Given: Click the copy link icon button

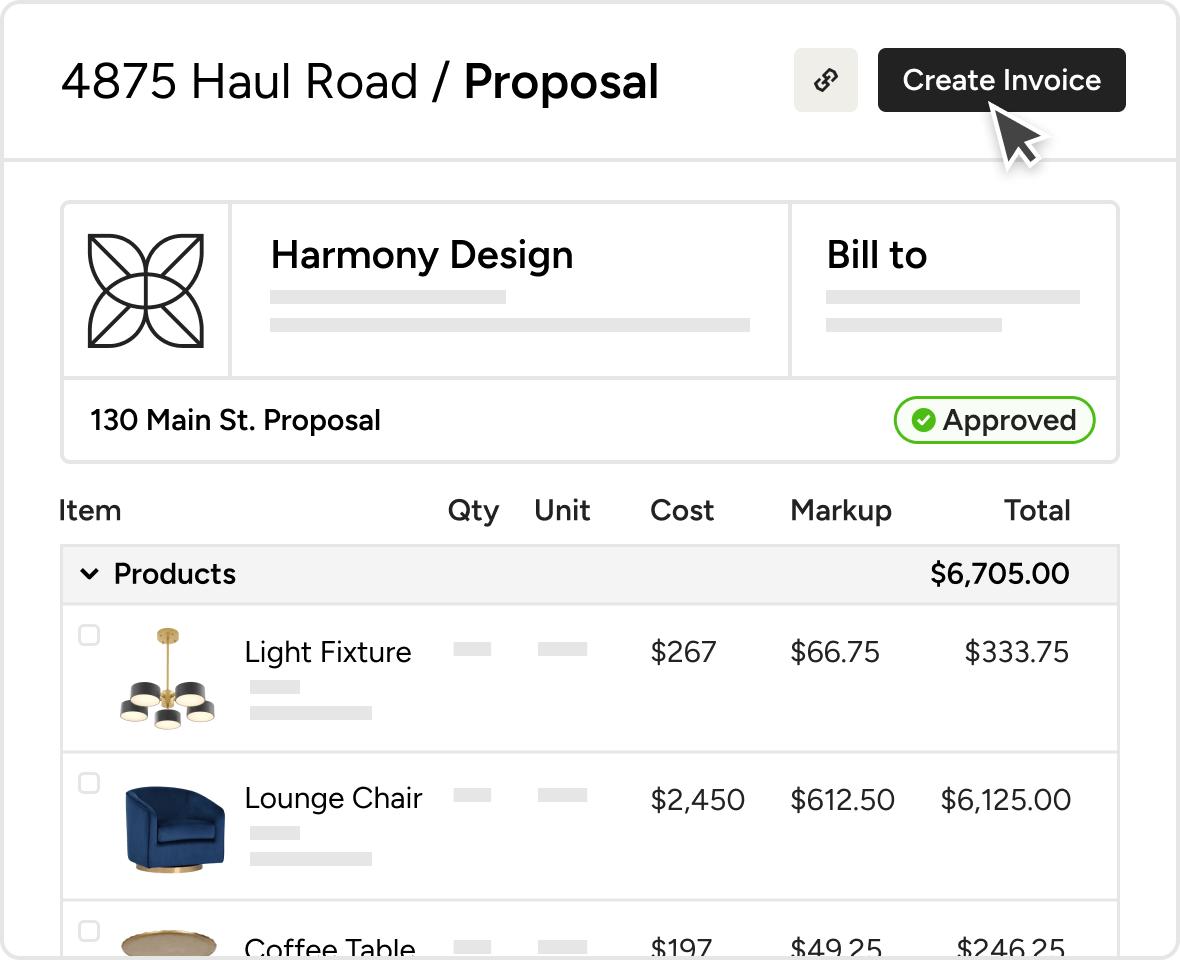Looking at the screenshot, I should [825, 80].
